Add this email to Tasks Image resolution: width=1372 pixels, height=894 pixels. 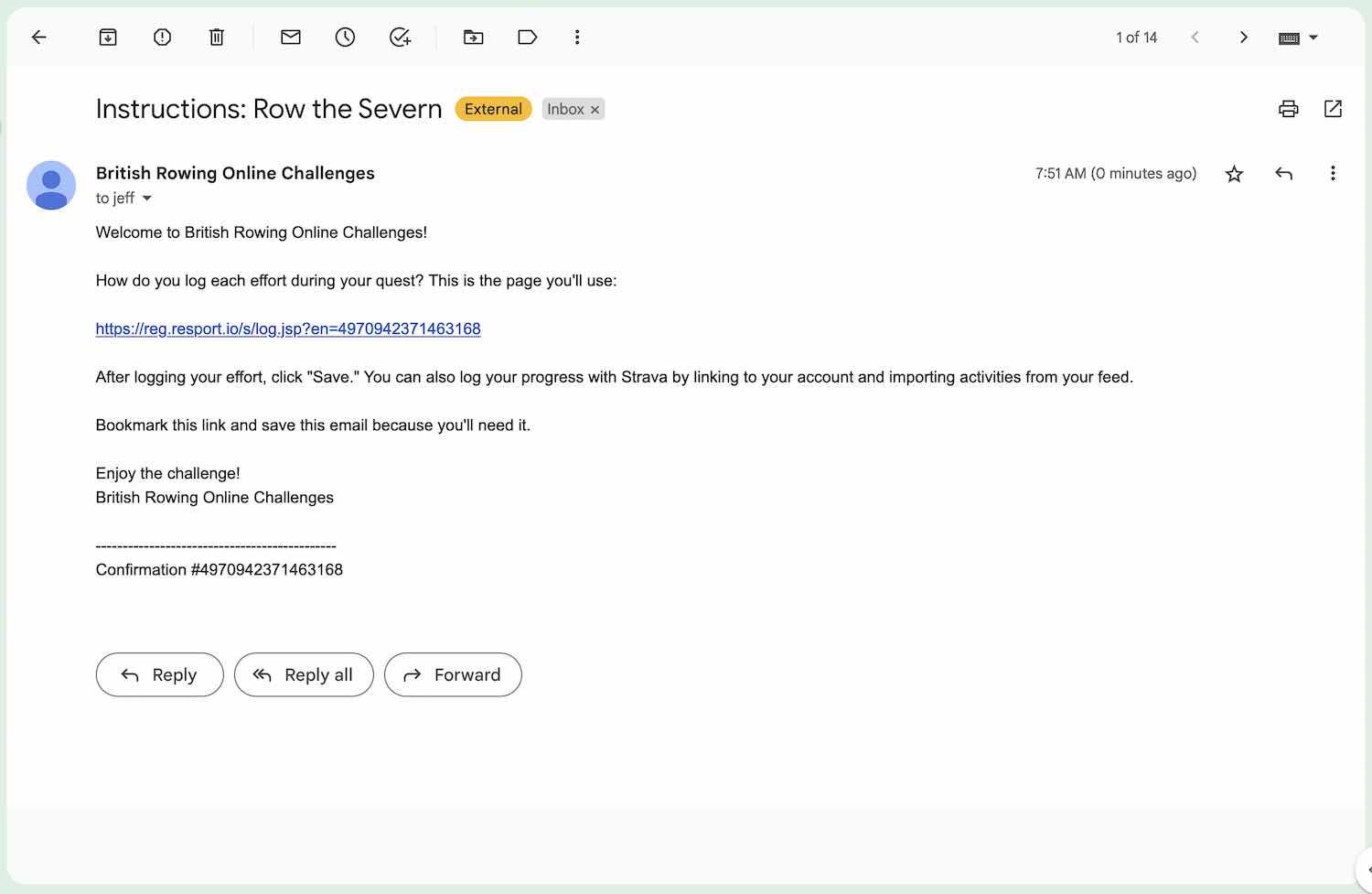[x=400, y=38]
